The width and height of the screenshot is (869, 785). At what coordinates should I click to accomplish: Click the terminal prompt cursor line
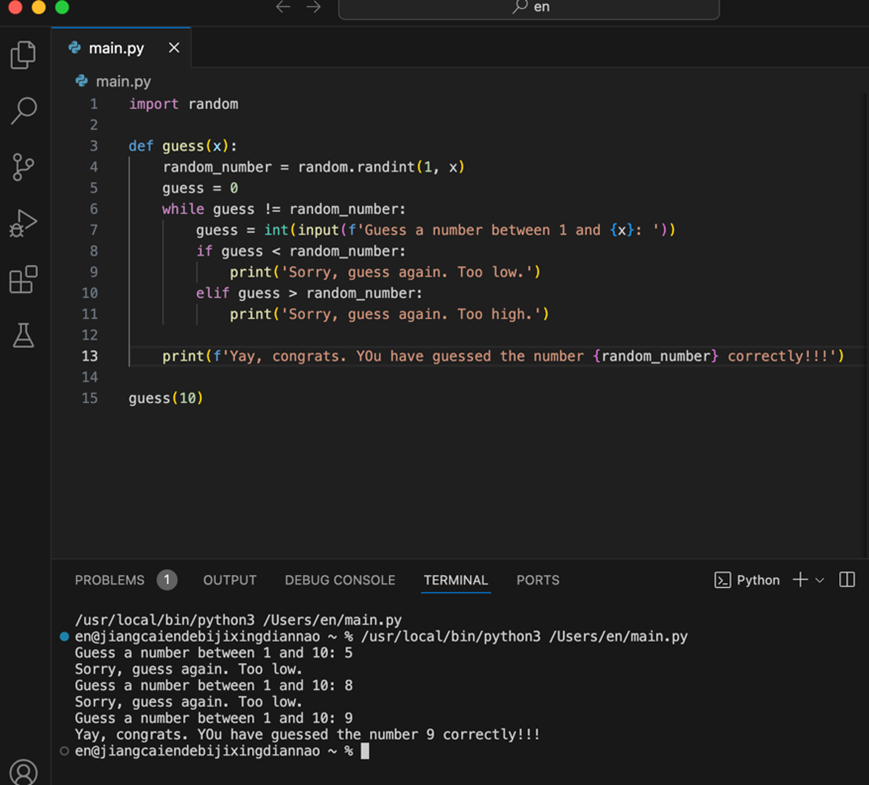point(222,751)
